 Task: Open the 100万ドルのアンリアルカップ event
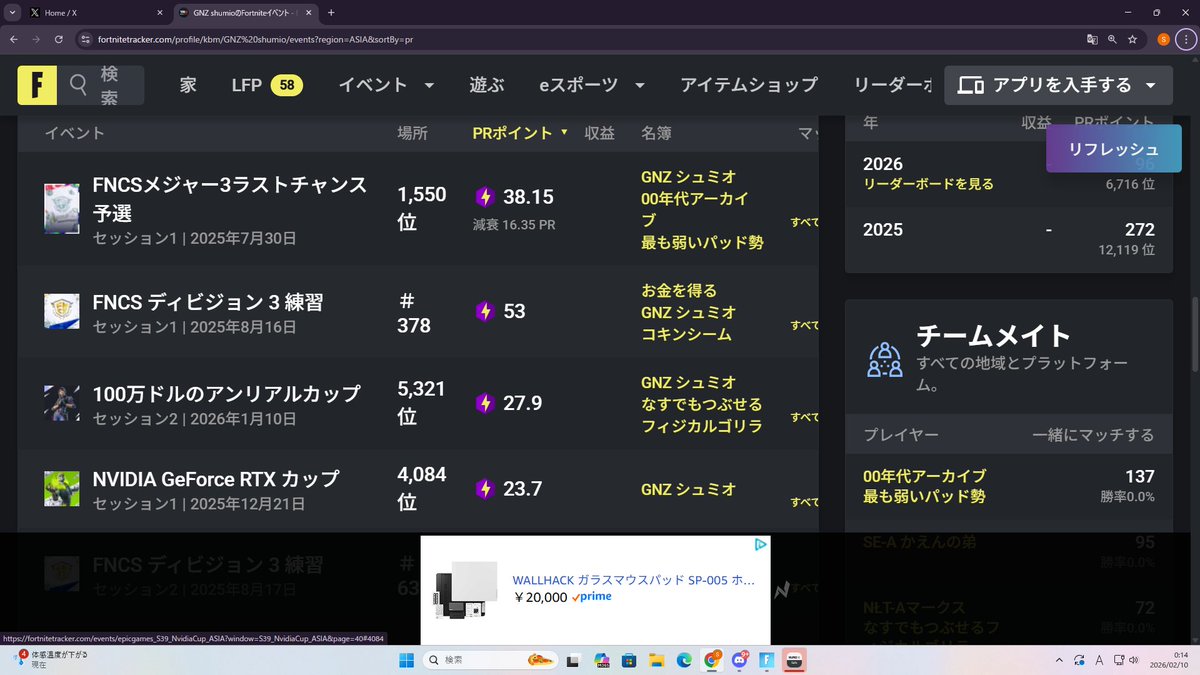[226, 394]
